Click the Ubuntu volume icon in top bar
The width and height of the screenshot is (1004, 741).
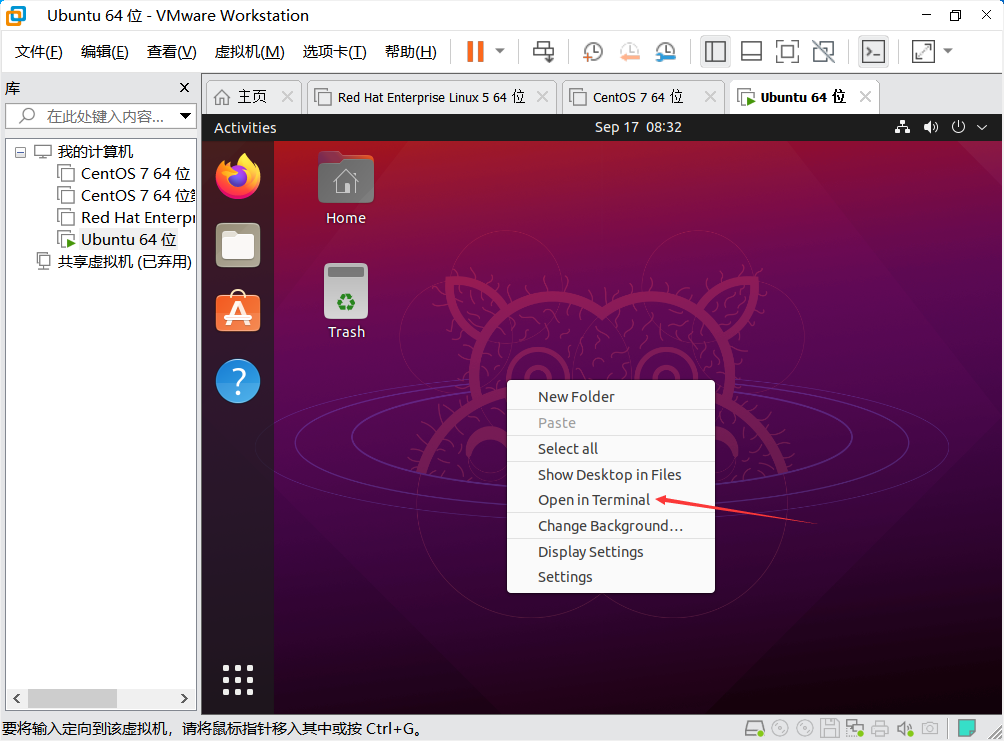[x=930, y=127]
